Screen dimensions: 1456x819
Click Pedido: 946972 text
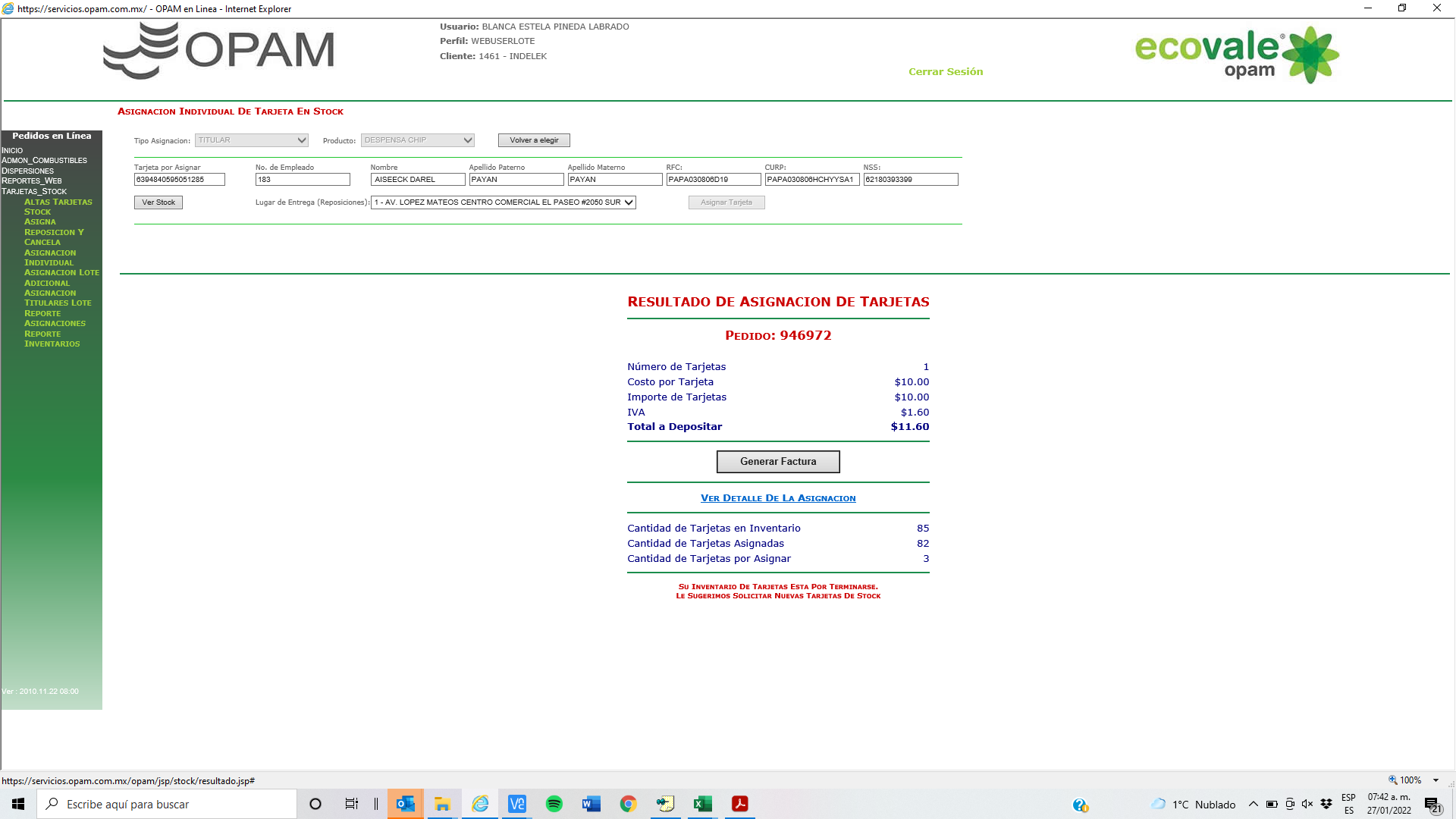point(778,335)
